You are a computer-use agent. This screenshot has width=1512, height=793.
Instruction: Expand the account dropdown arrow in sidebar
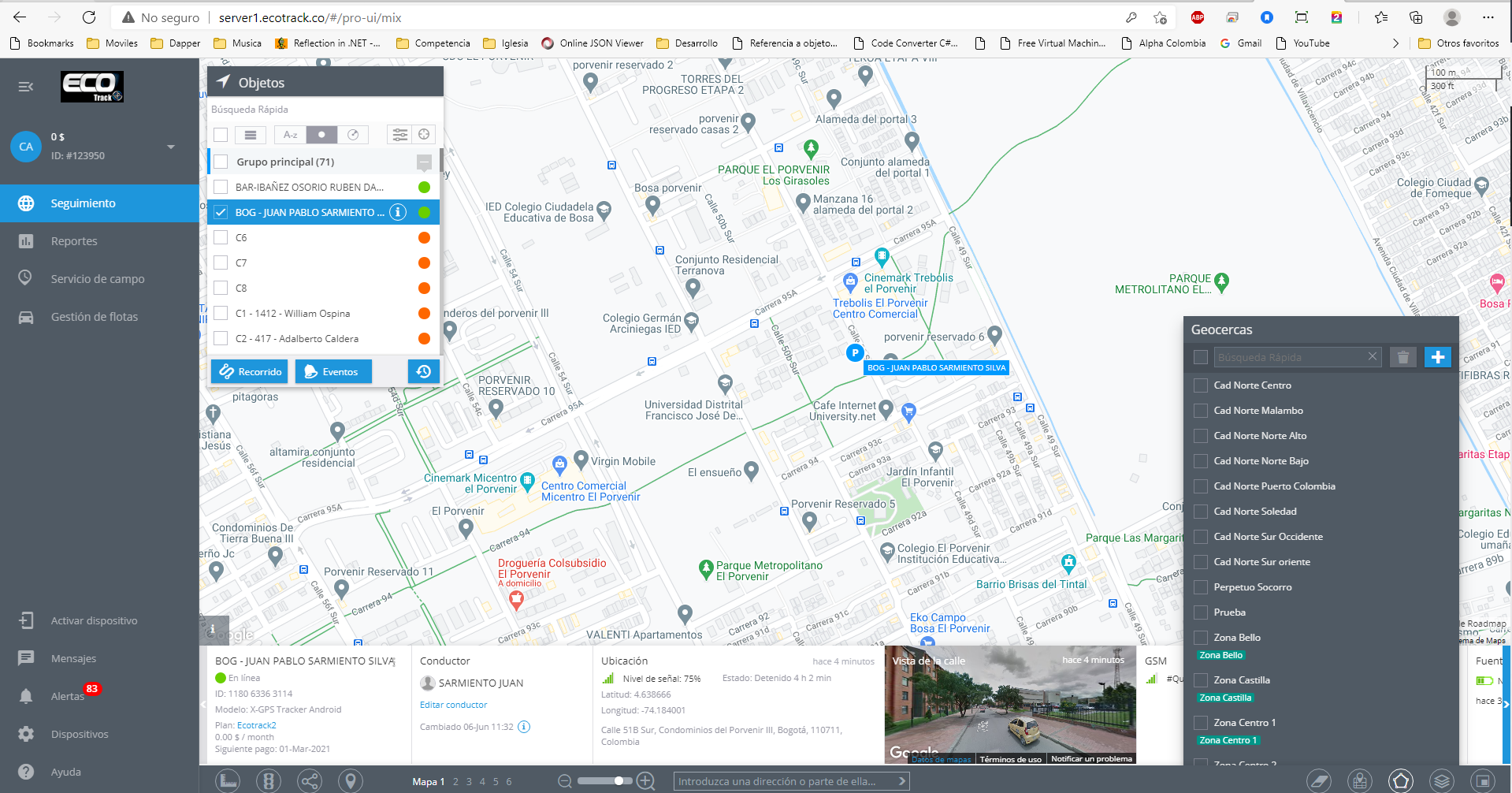(x=171, y=147)
